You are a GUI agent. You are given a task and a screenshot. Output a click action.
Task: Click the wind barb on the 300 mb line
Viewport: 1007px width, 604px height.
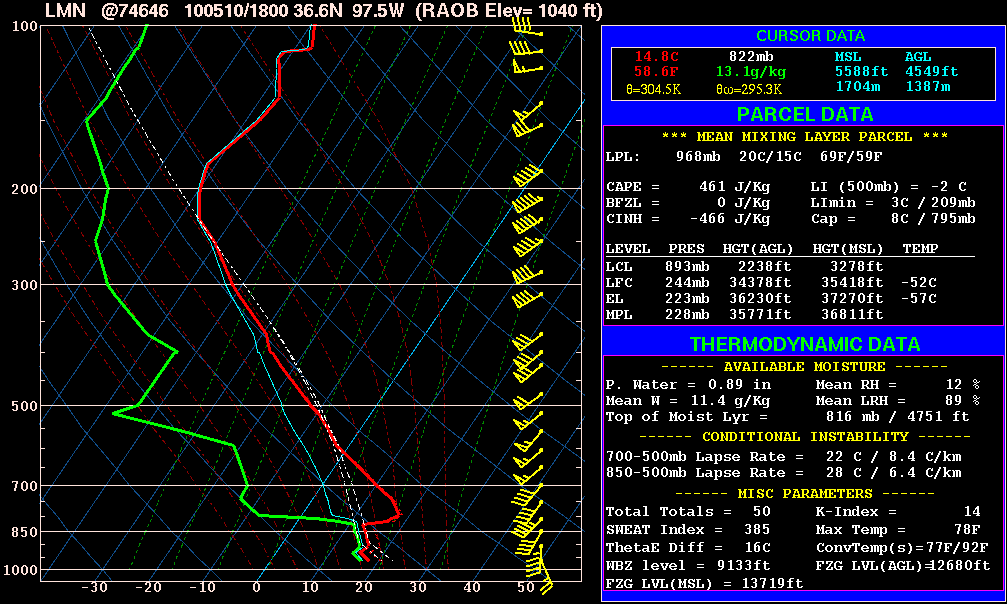coord(525,286)
